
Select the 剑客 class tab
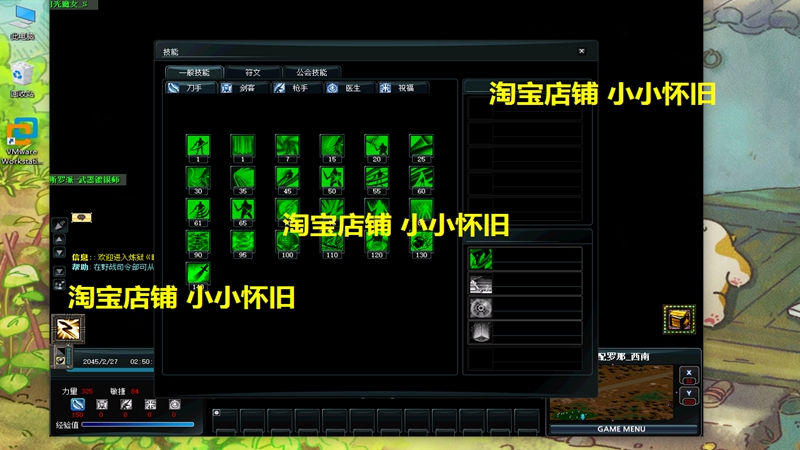[x=244, y=88]
